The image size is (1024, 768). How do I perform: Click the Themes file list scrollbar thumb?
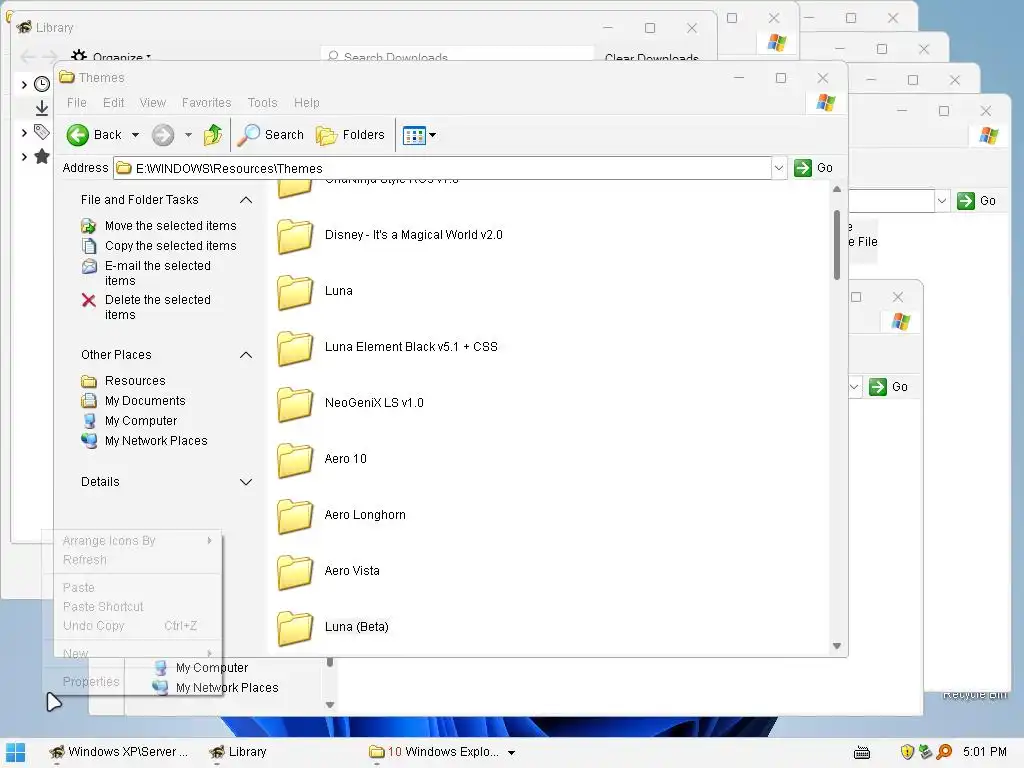(837, 244)
